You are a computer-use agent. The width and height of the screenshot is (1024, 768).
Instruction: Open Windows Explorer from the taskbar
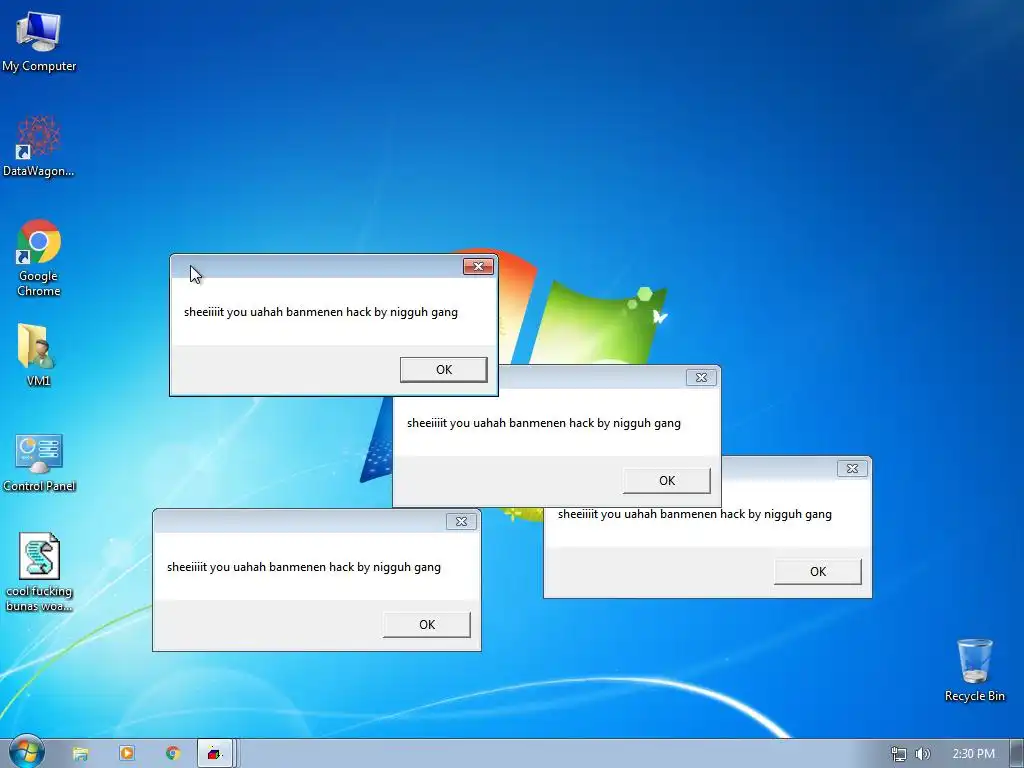(80, 754)
